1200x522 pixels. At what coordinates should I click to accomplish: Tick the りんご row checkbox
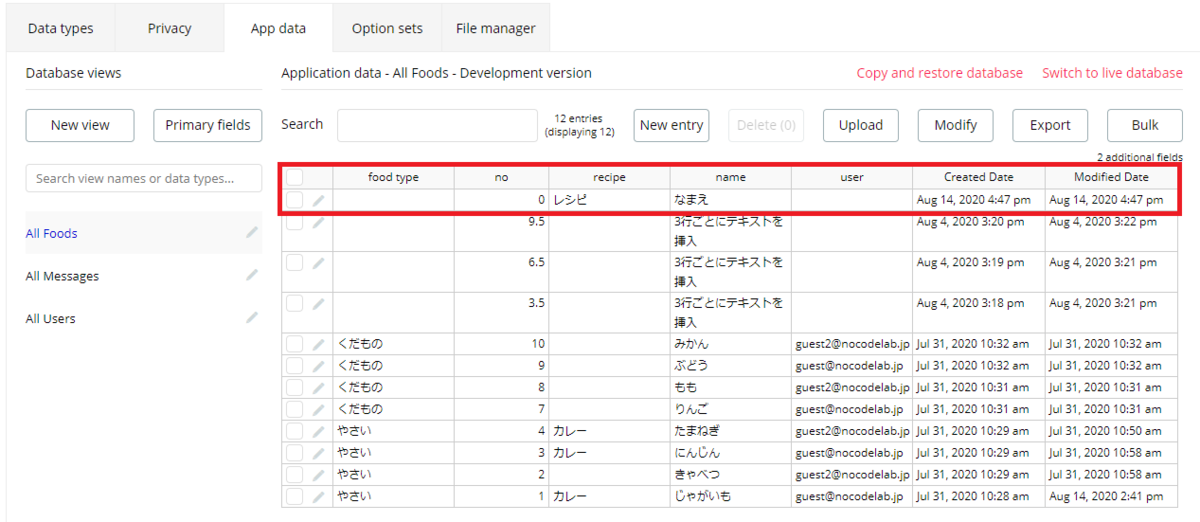tap(295, 409)
